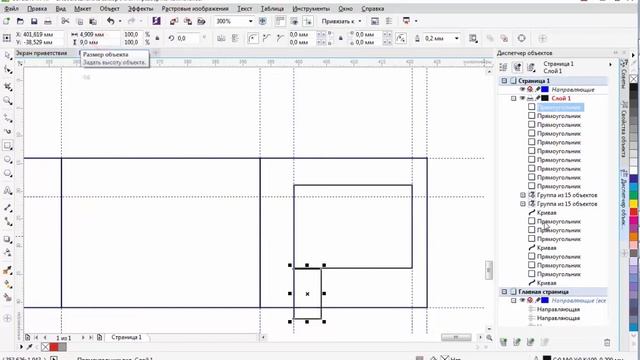Viewport: 640px width, 360px height.
Task: Click the To Front of Layer icon
Action: [x=490, y=38]
